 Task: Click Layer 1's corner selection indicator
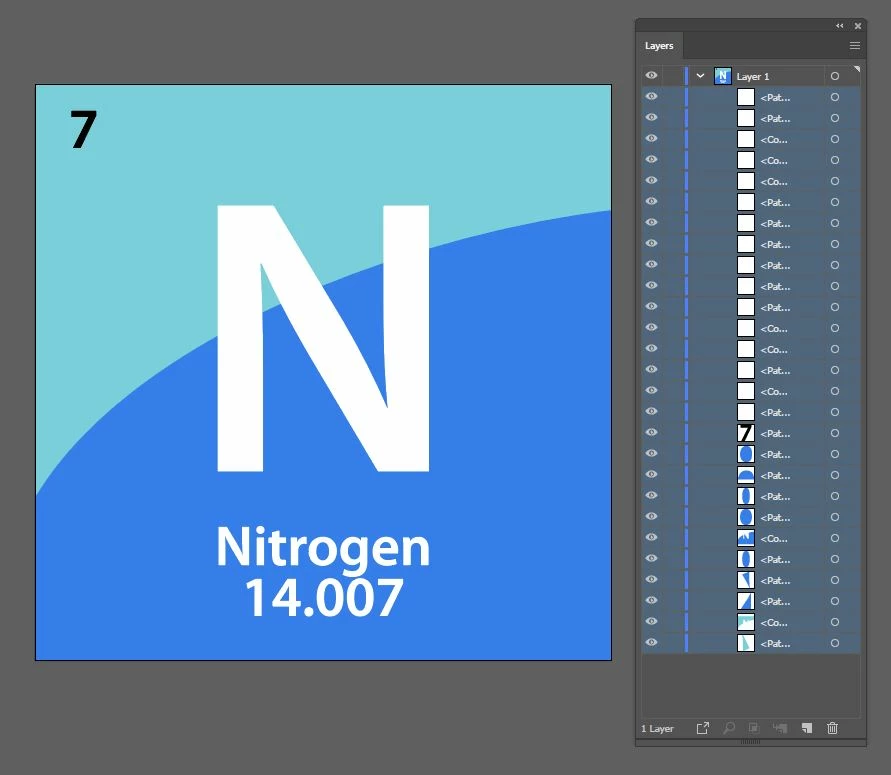857,69
